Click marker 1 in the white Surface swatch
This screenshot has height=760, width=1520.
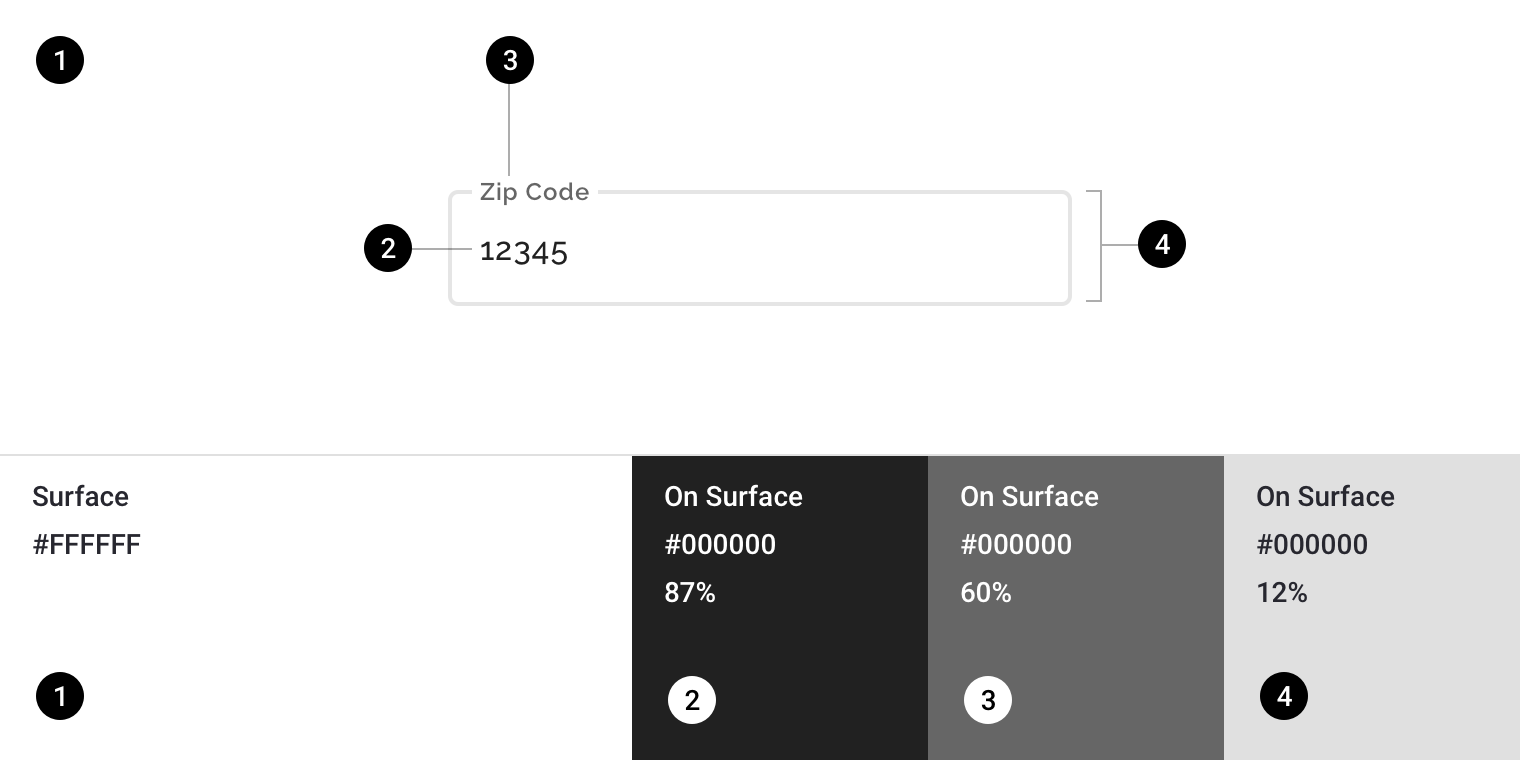[60, 696]
